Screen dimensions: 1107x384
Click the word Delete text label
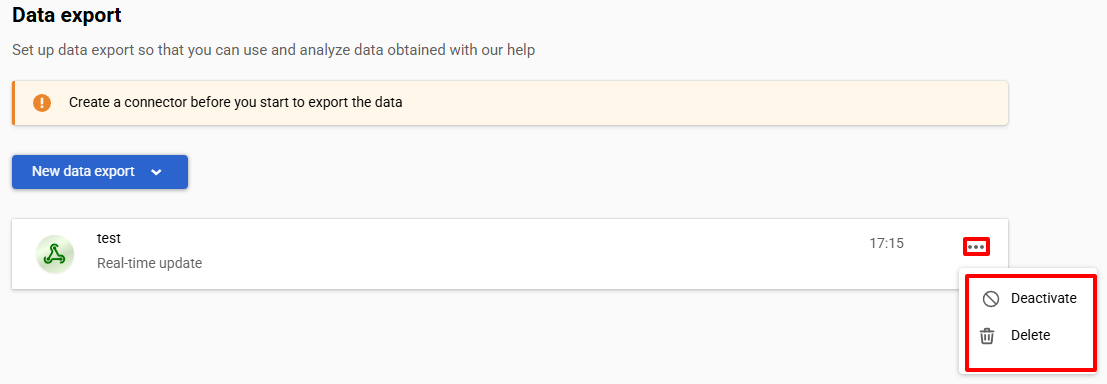pyautogui.click(x=1031, y=335)
